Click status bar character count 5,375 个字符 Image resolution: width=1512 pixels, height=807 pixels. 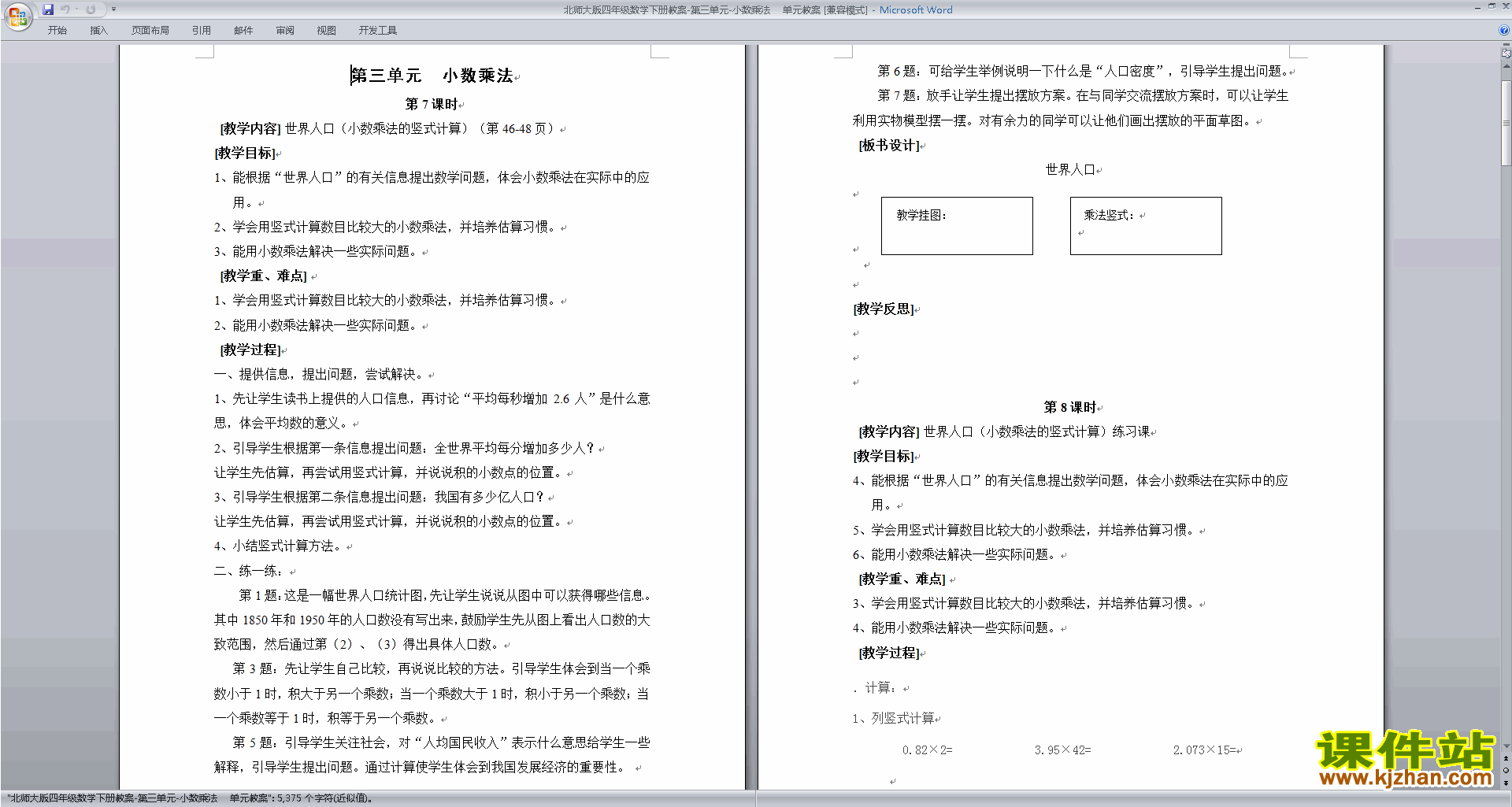[x=324, y=798]
